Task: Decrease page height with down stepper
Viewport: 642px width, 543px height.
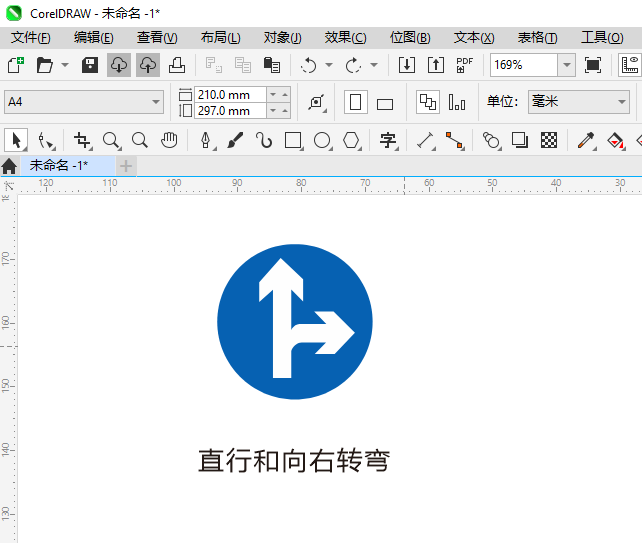Action: pos(273,111)
